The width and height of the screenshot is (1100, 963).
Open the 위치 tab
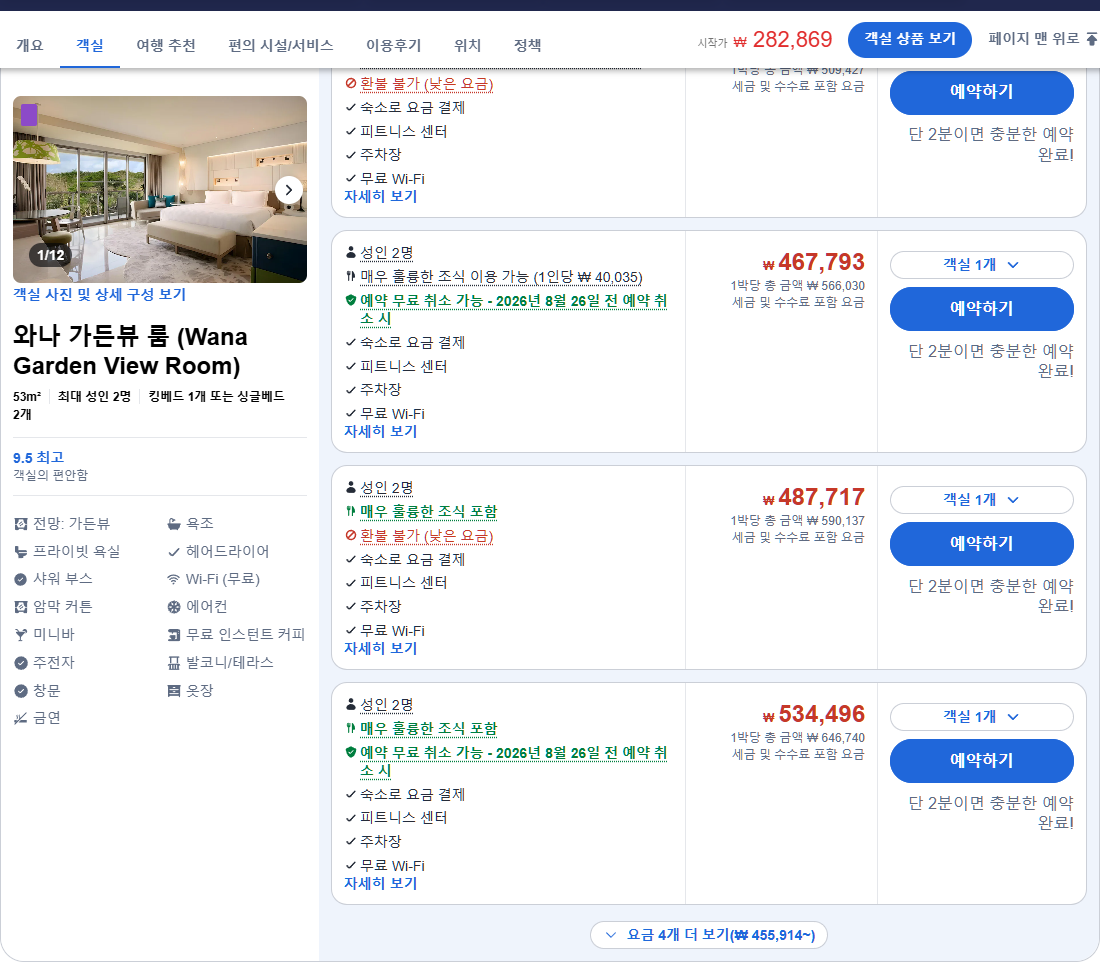coord(467,46)
